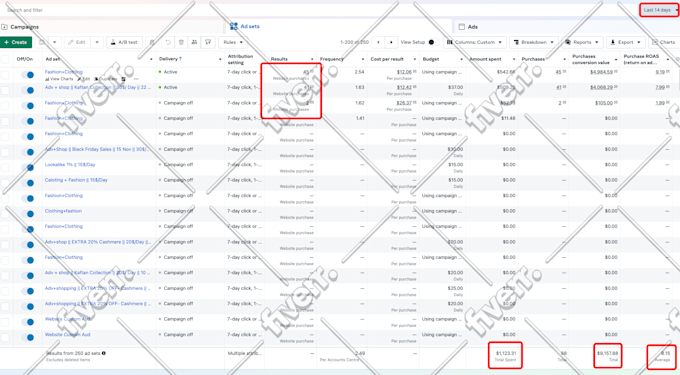This screenshot has height=375, width=680.
Task: Toggle the Lookalike 1% ad set switch
Action: coord(28,167)
